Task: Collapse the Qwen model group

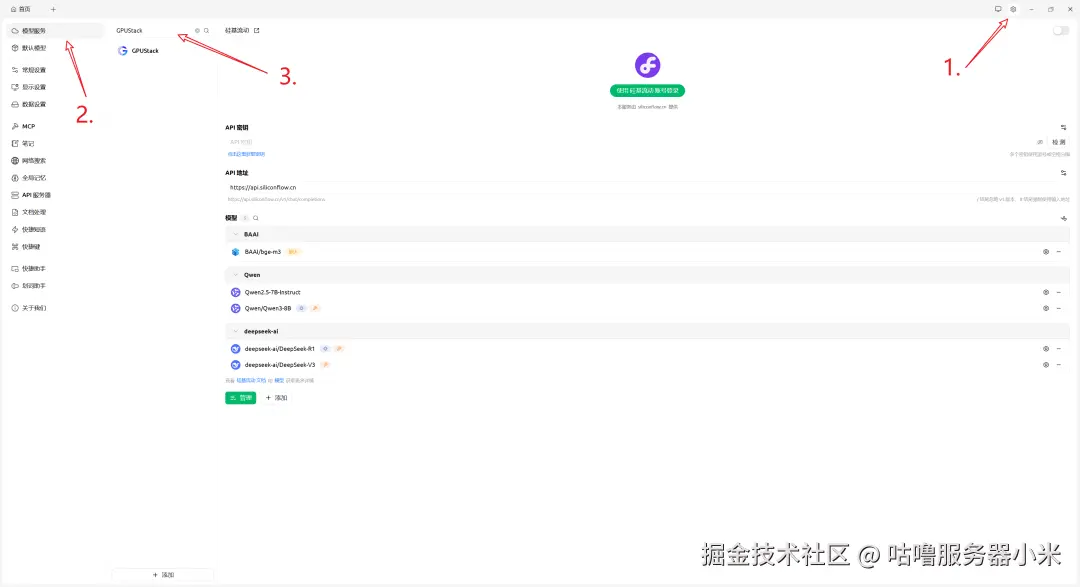Action: pyautogui.click(x=236, y=275)
